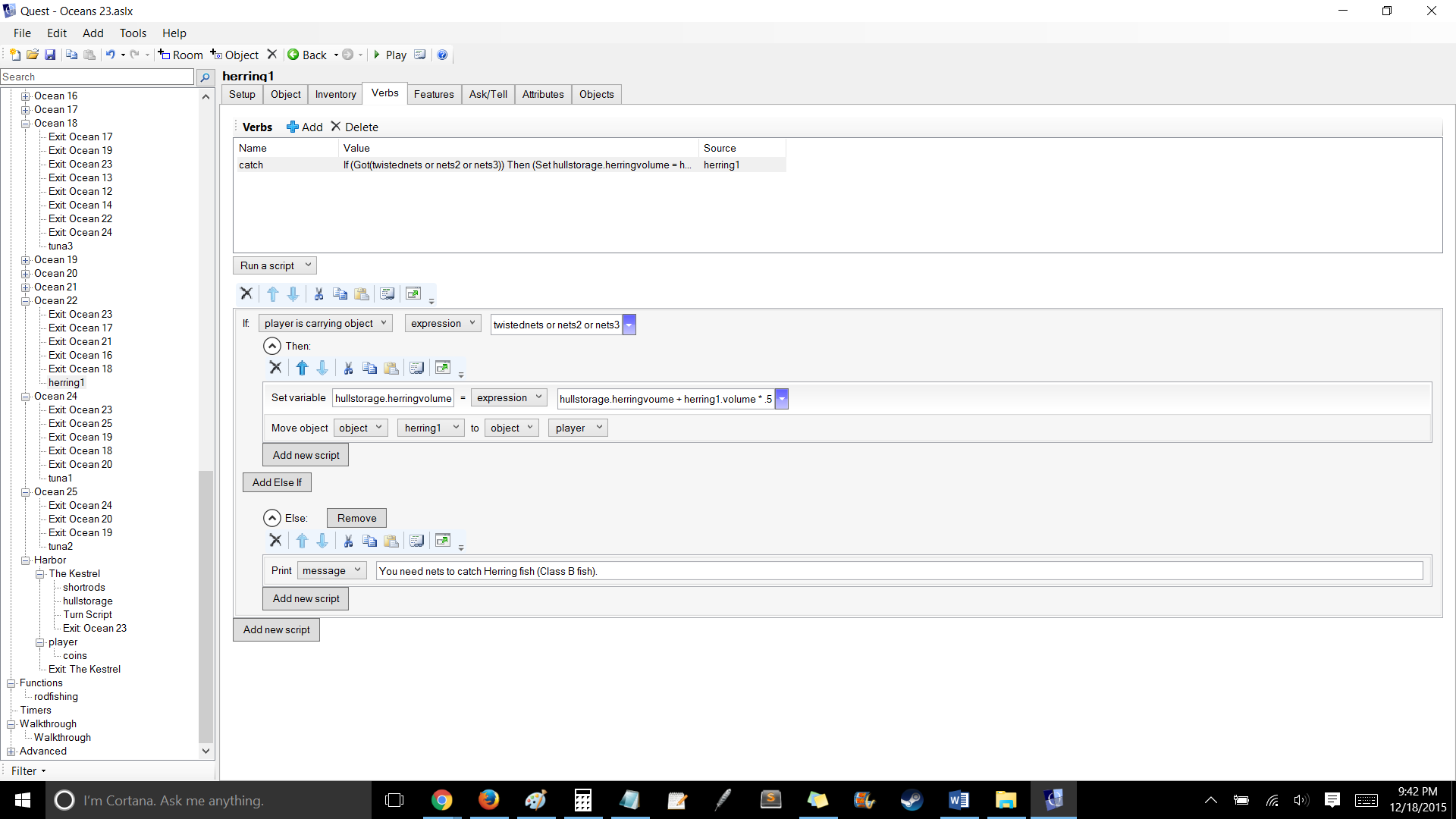Cut the script in the Then block
The width and height of the screenshot is (1456, 819).
(348, 369)
